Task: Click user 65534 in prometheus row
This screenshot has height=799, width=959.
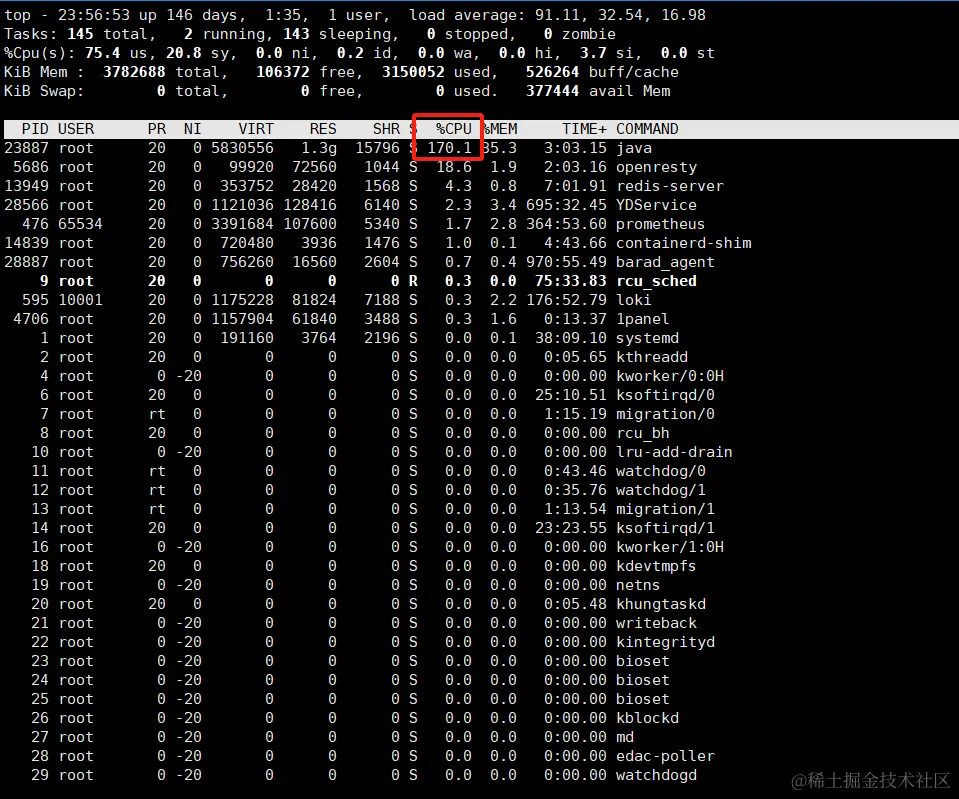Action: [80, 224]
